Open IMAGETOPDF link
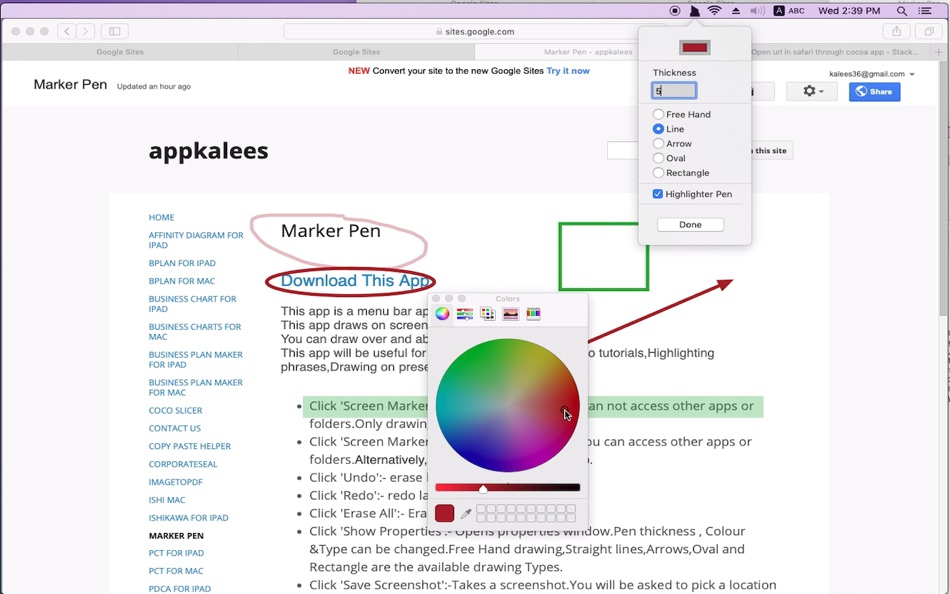This screenshot has height=594, width=950. tap(176, 482)
